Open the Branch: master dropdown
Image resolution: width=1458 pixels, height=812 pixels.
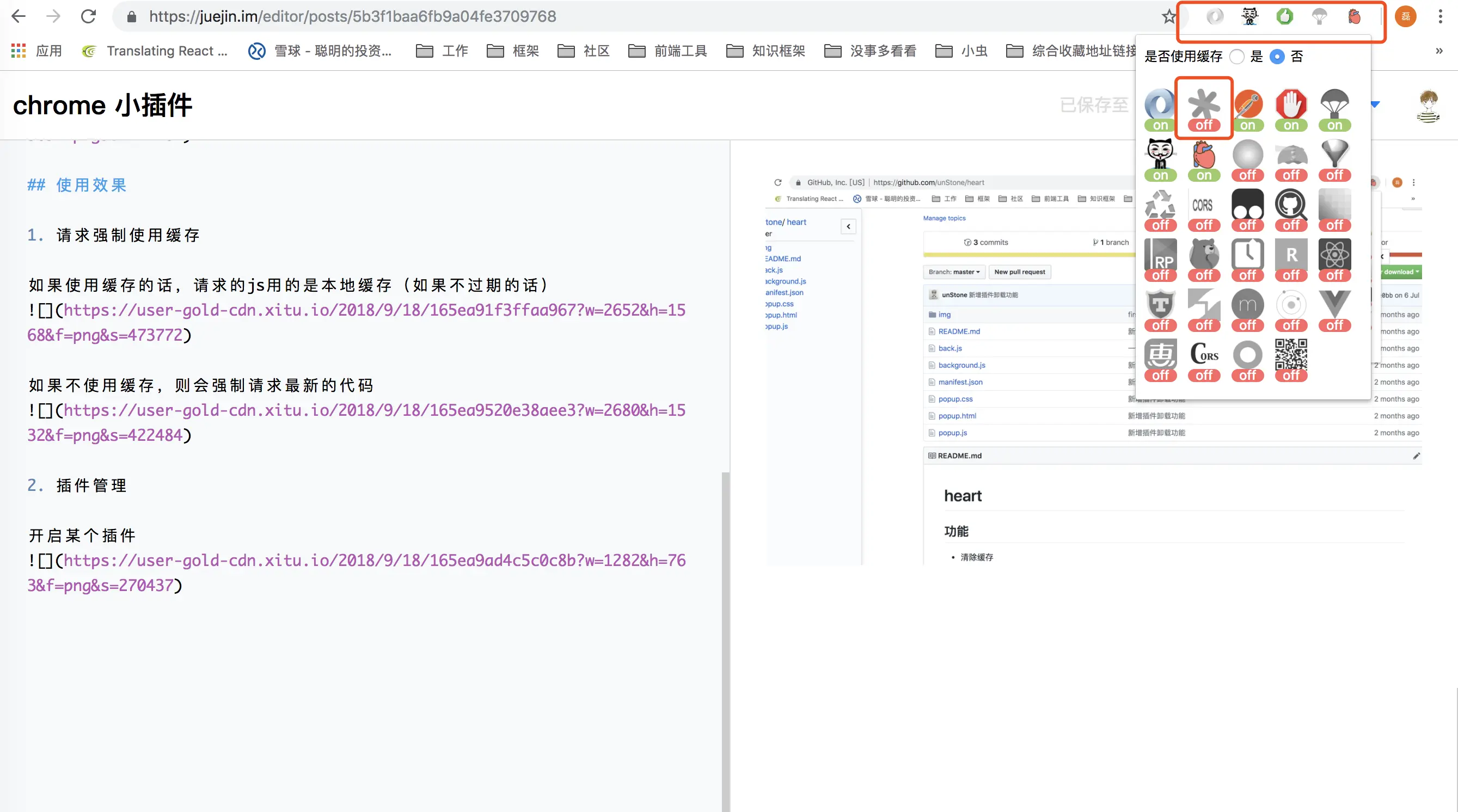(x=954, y=272)
